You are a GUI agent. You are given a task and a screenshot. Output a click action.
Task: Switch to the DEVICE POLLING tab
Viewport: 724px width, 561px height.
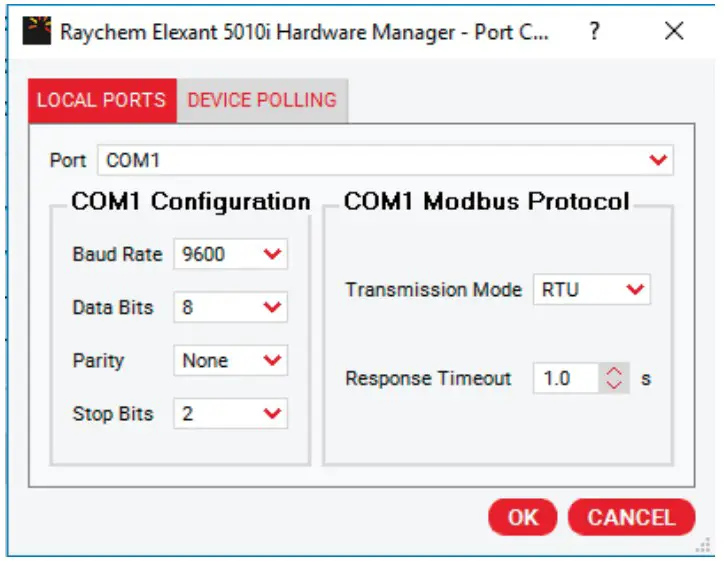262,100
